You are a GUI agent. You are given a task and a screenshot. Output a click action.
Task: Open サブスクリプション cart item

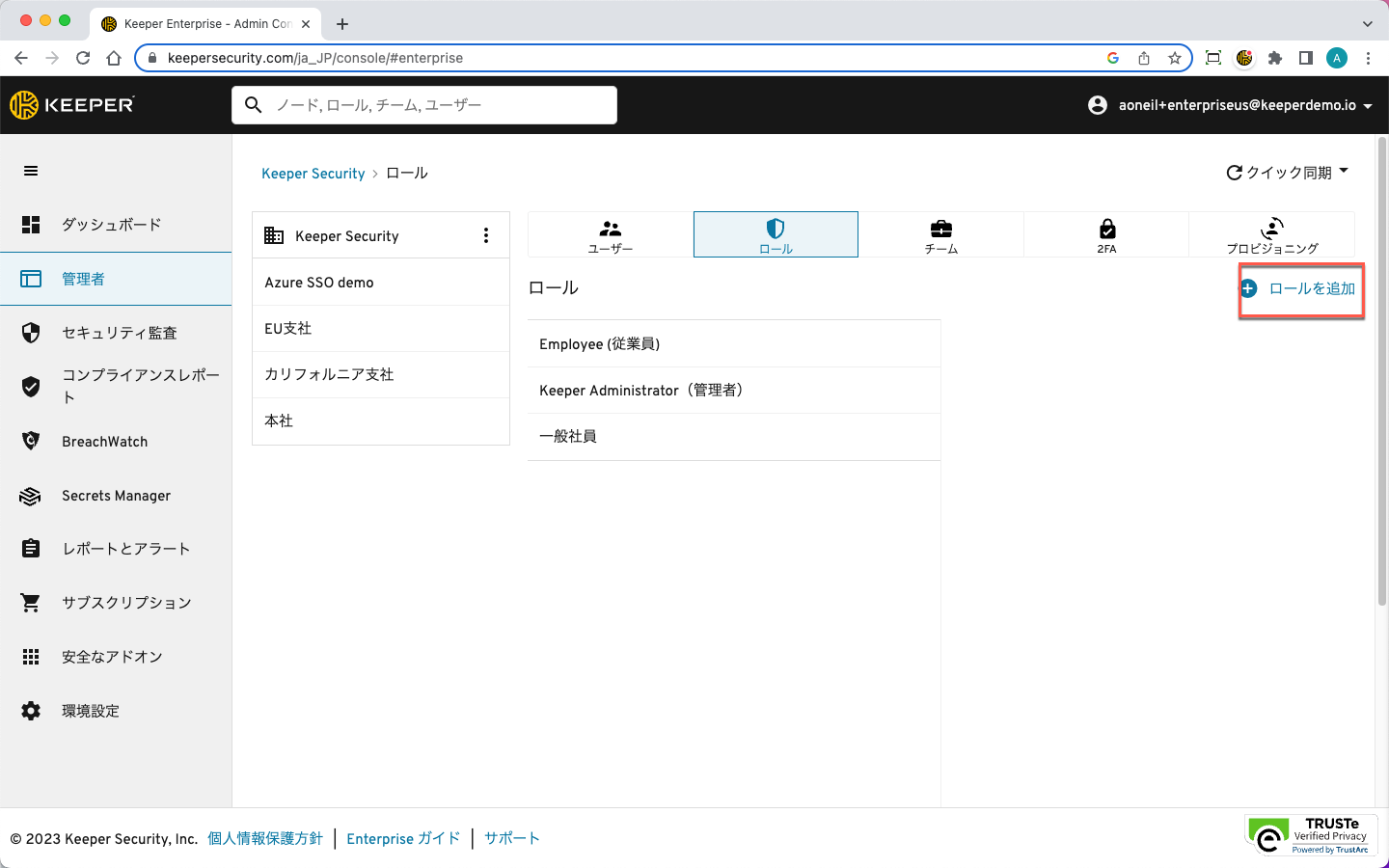point(125,603)
